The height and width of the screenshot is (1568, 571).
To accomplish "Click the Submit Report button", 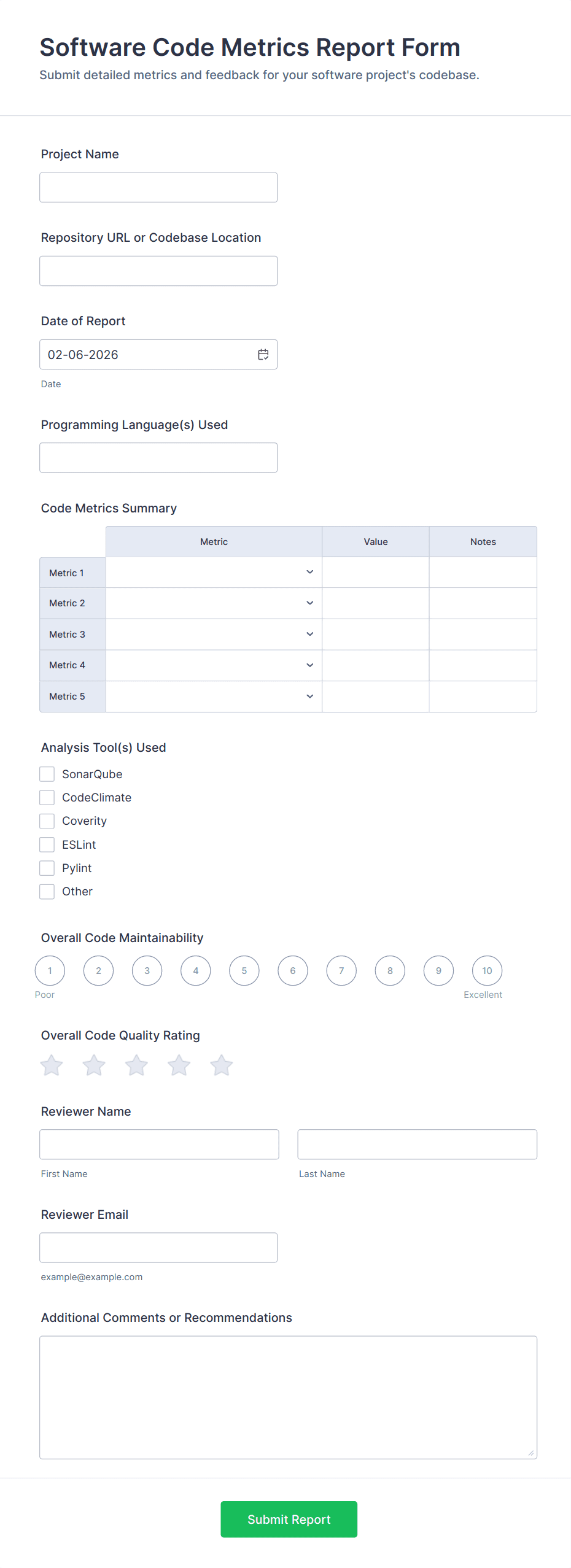I will click(289, 1519).
